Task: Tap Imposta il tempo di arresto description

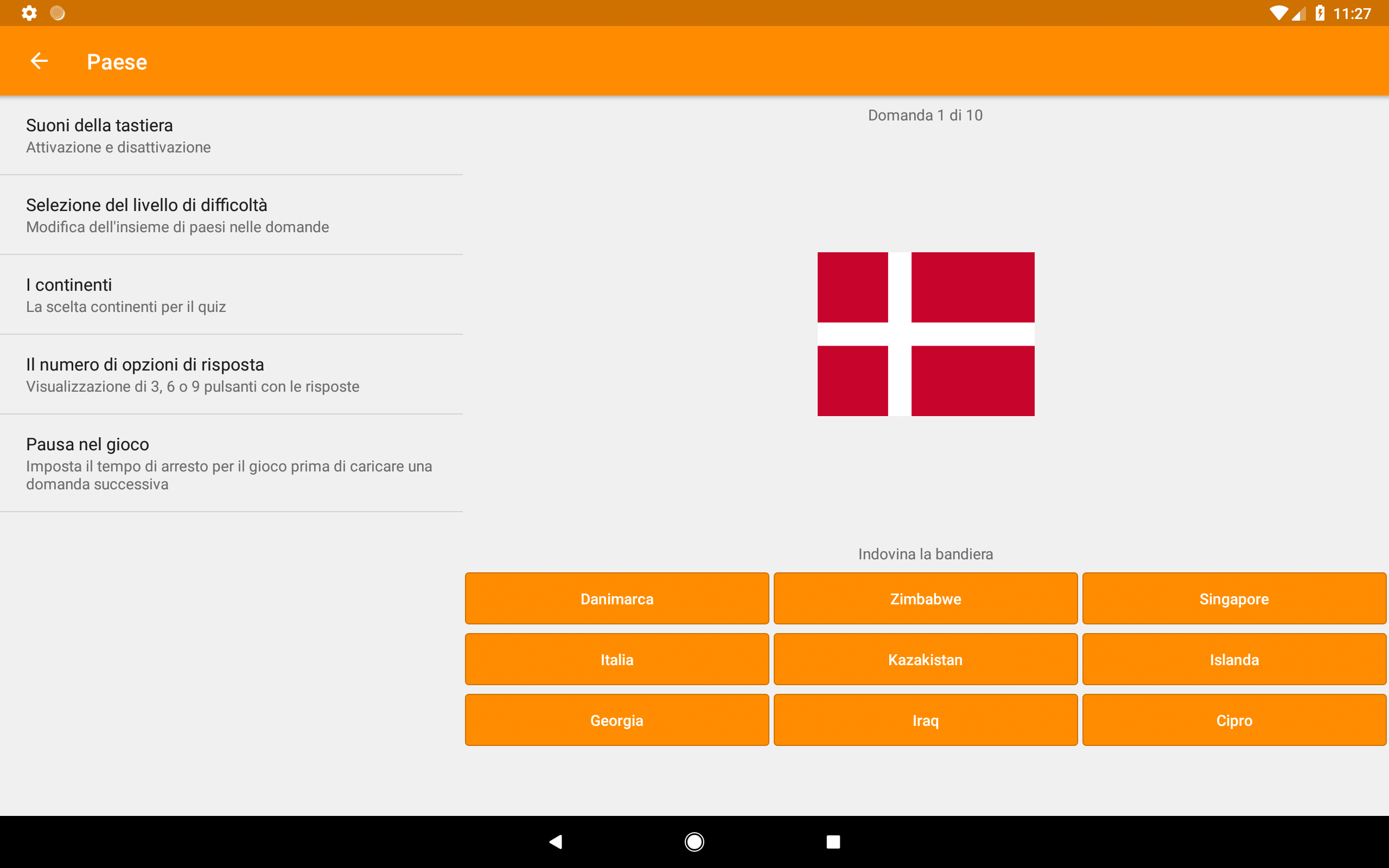Action: tap(229, 475)
